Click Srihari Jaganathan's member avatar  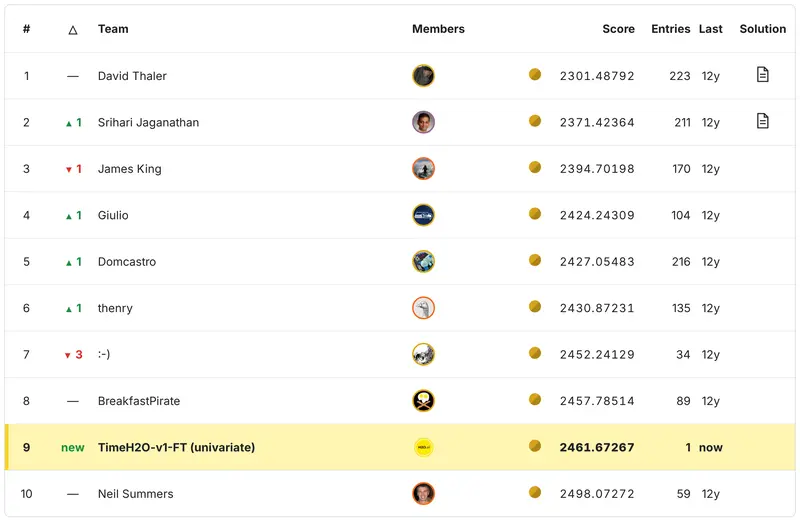tap(423, 122)
